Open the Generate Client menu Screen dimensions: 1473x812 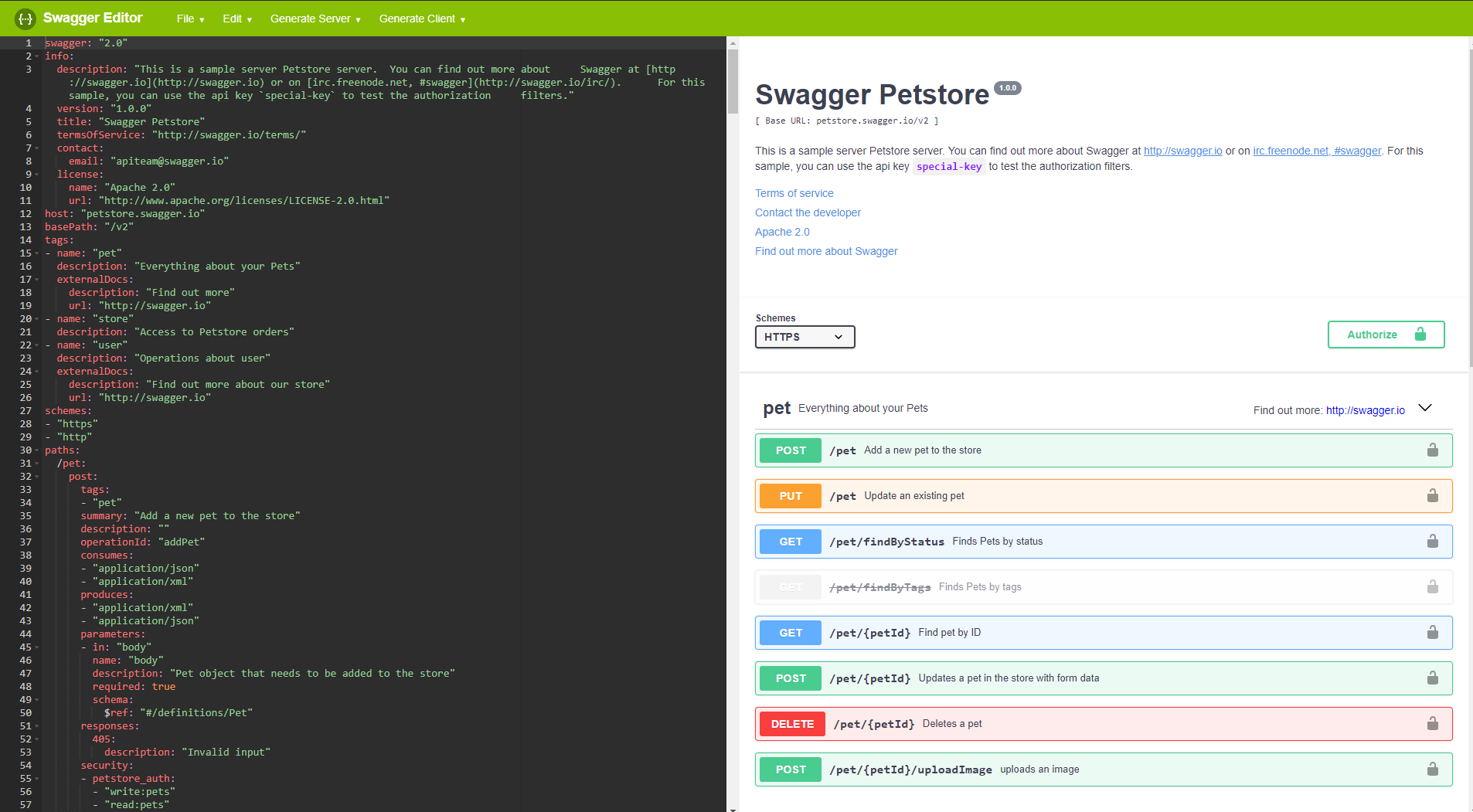[x=422, y=19]
